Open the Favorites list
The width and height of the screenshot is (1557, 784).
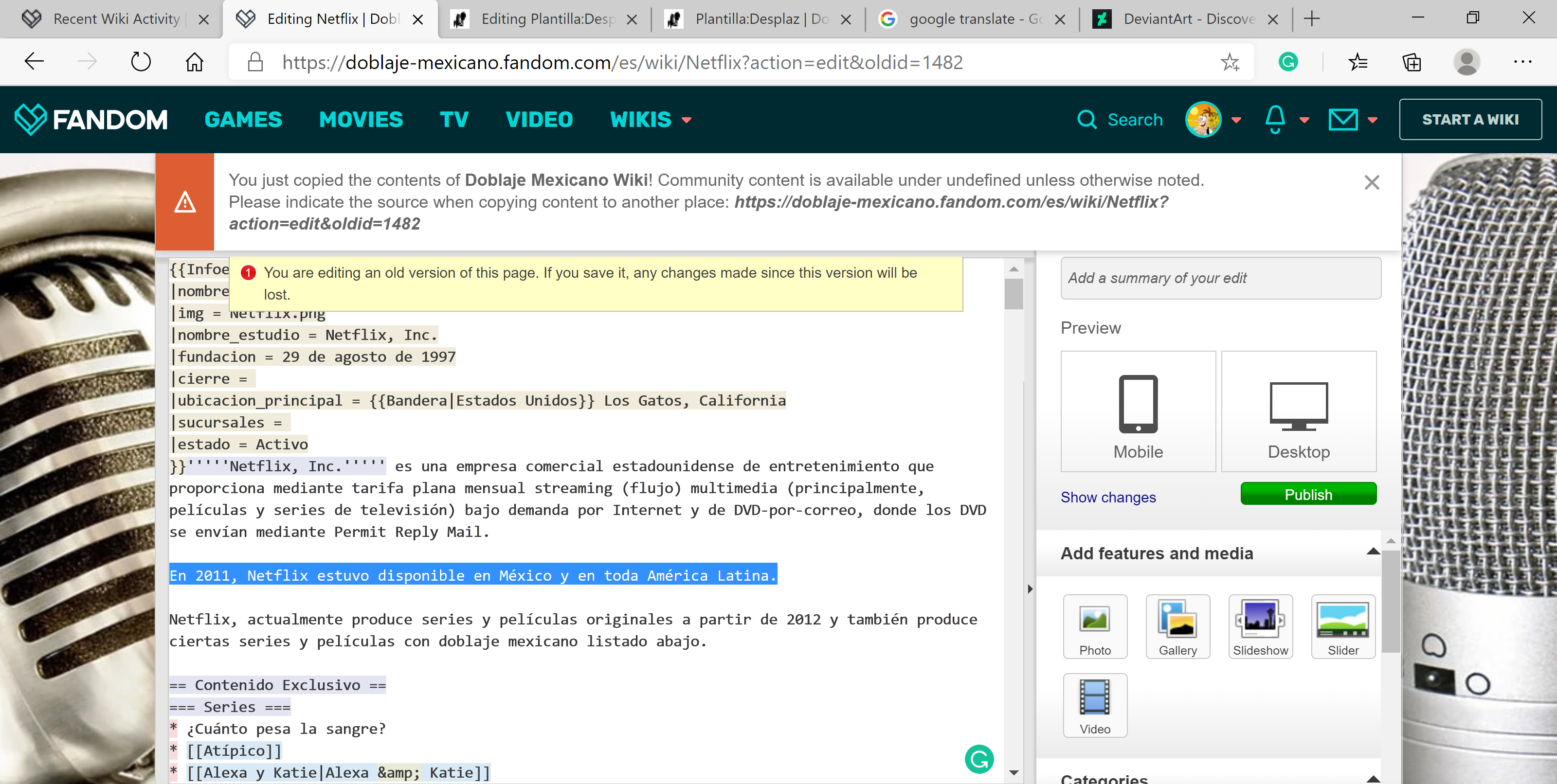tap(1357, 62)
